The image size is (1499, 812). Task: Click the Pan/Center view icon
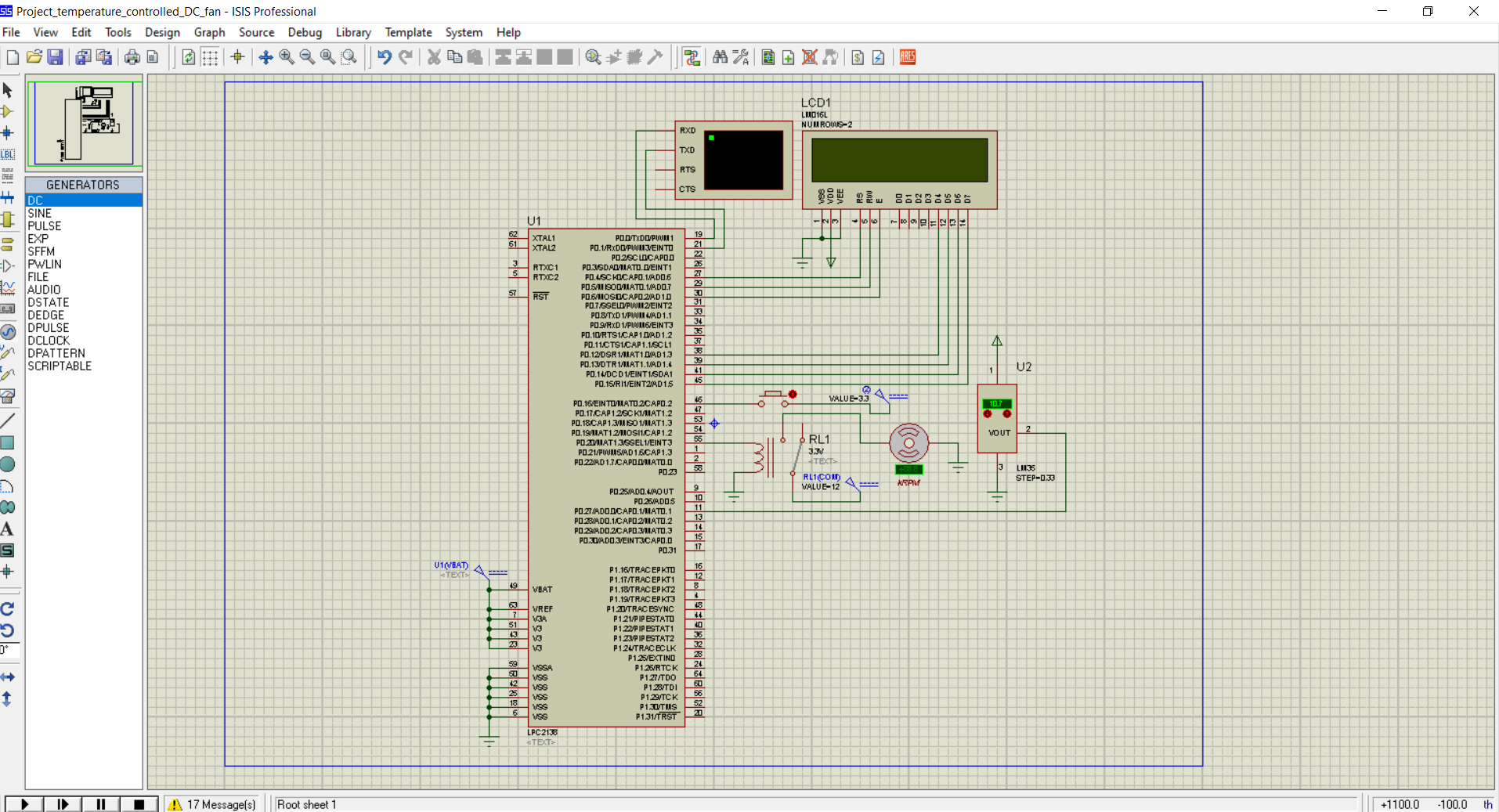click(266, 57)
